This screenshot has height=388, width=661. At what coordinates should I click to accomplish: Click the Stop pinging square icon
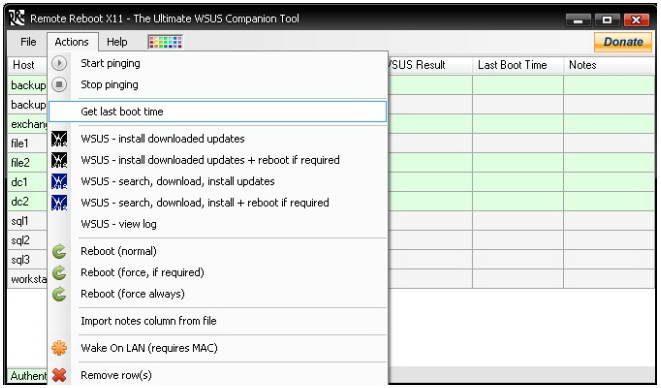coord(59,85)
